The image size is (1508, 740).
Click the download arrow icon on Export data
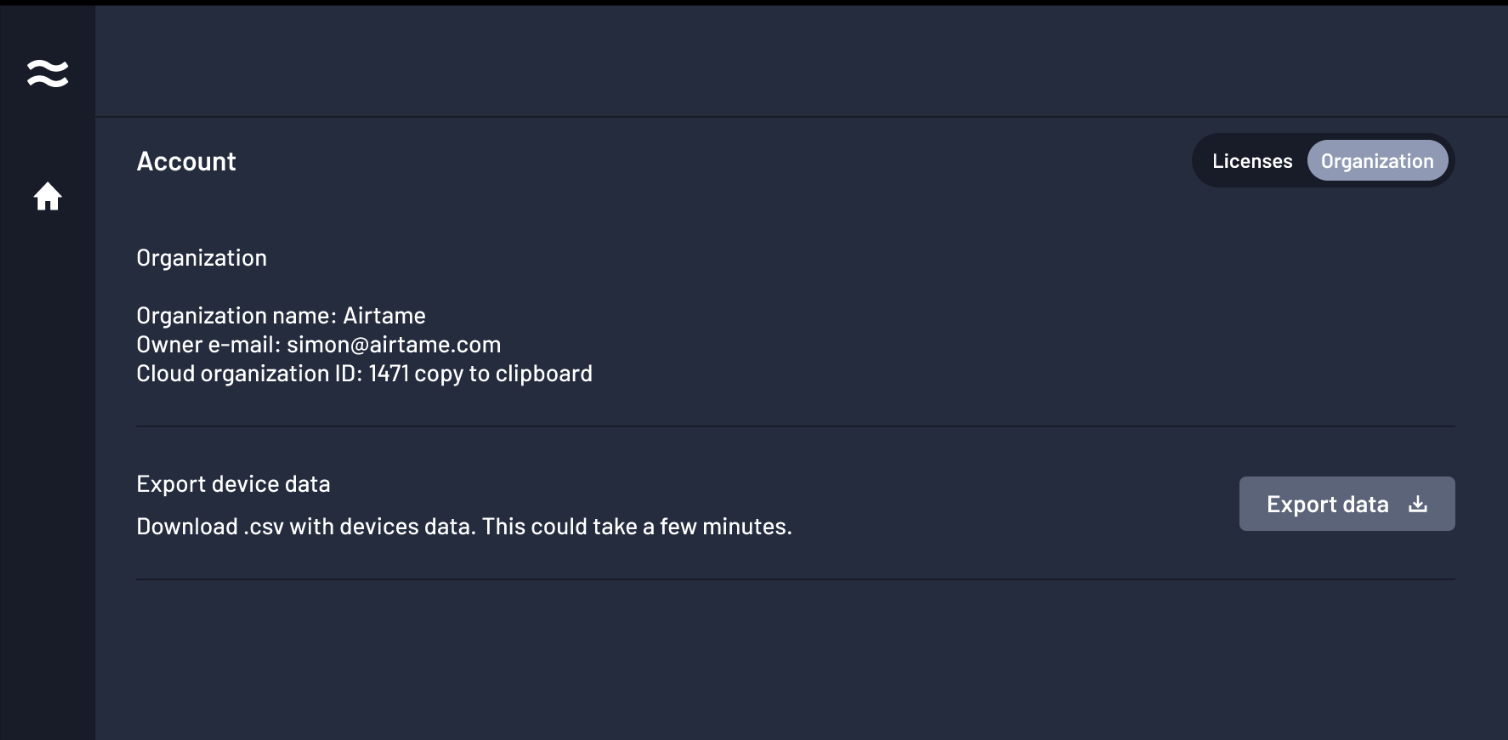(x=1417, y=504)
